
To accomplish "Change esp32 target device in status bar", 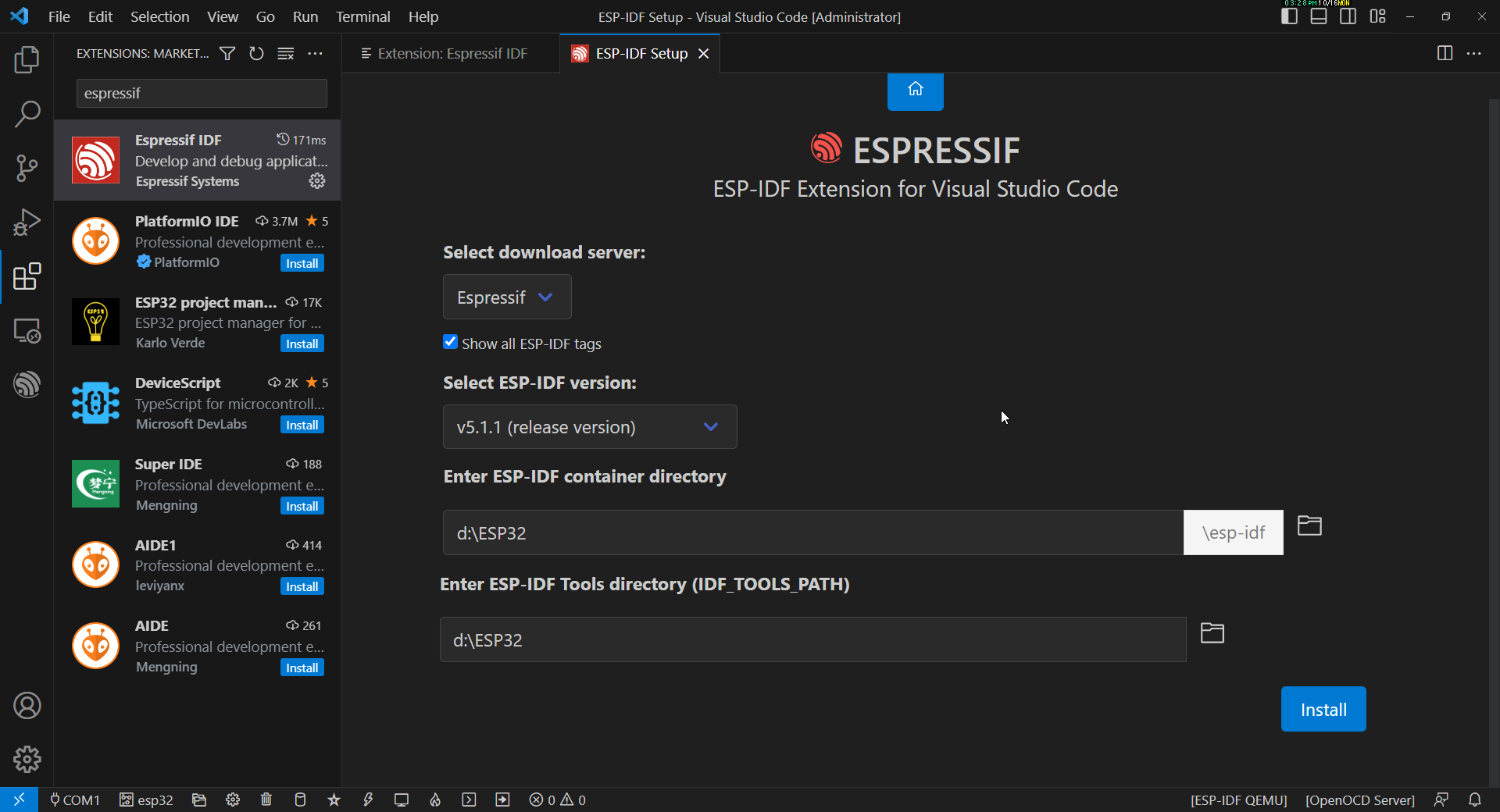I will [x=146, y=800].
